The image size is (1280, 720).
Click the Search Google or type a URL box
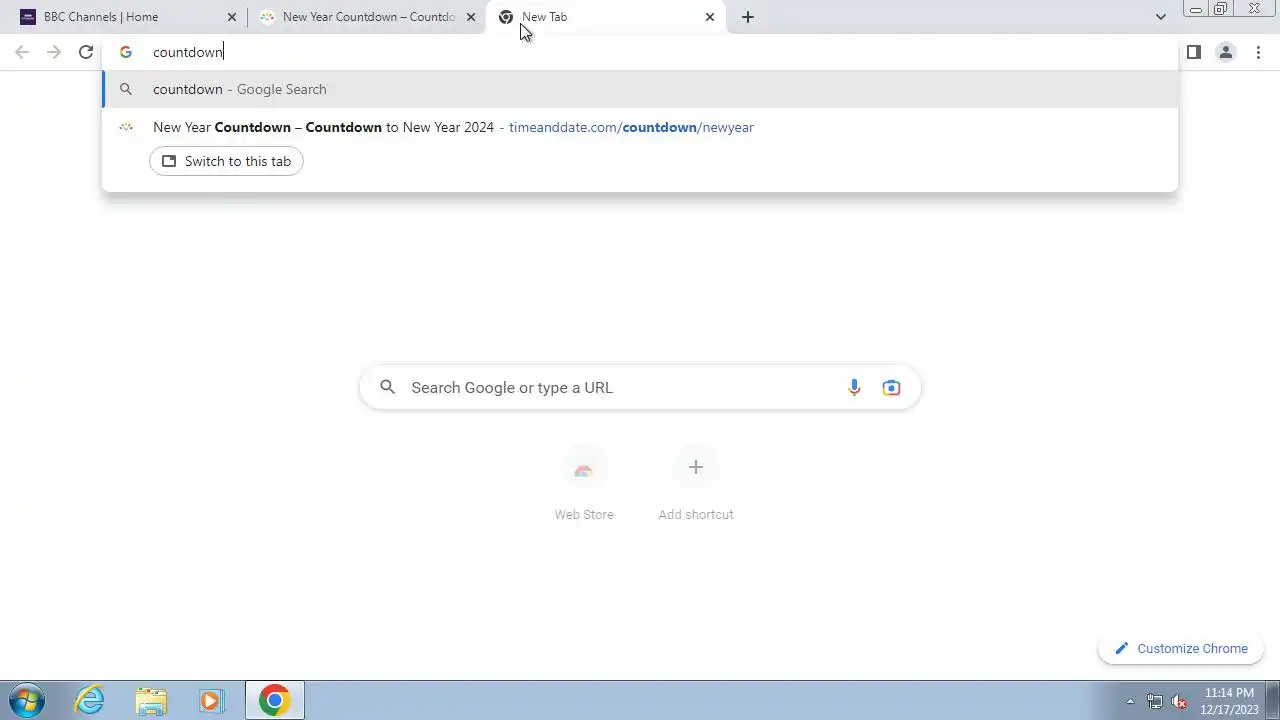(x=640, y=388)
